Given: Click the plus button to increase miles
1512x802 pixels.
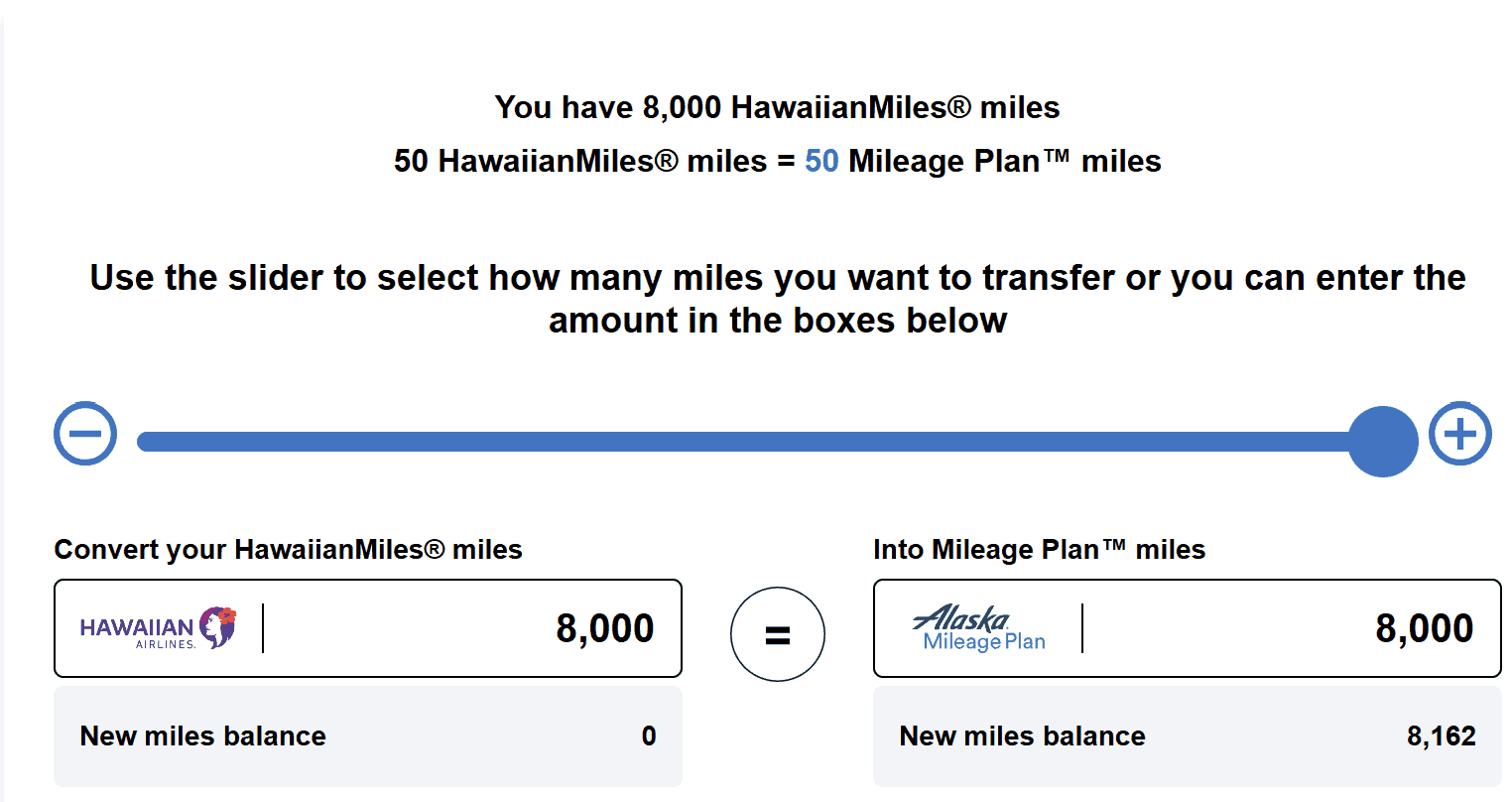Looking at the screenshot, I should pyautogui.click(x=1459, y=434).
